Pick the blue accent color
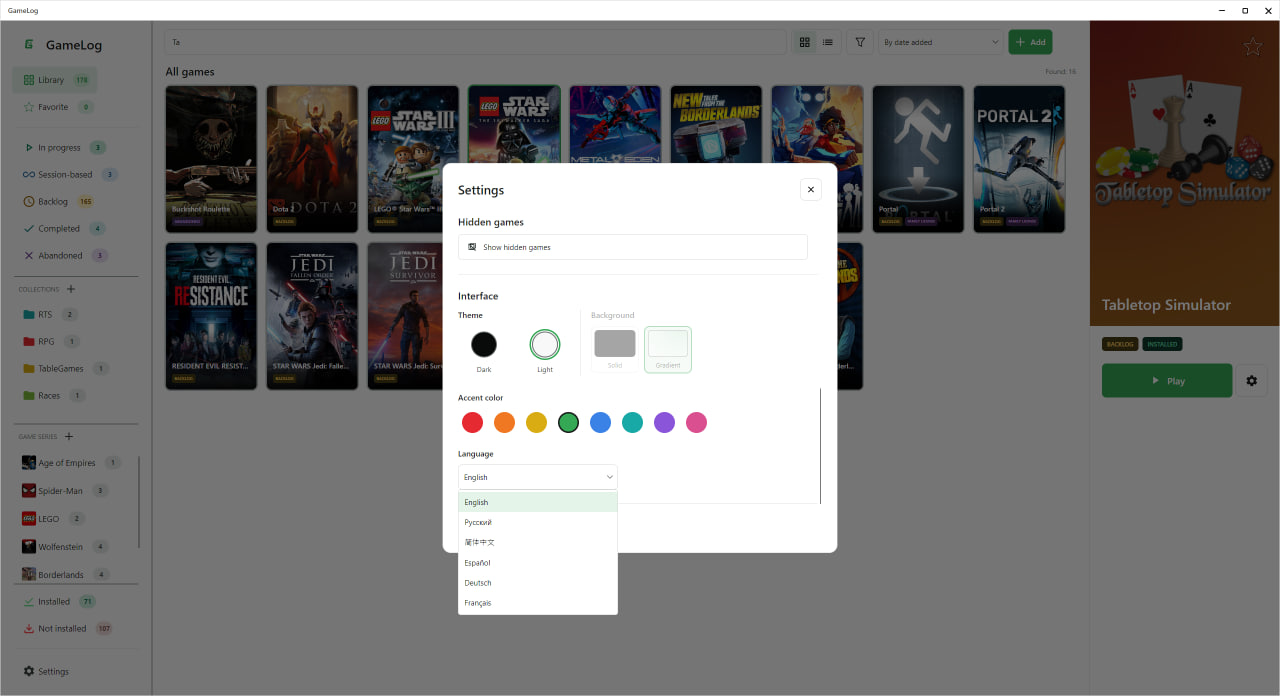The height and width of the screenshot is (696, 1280). pyautogui.click(x=601, y=423)
